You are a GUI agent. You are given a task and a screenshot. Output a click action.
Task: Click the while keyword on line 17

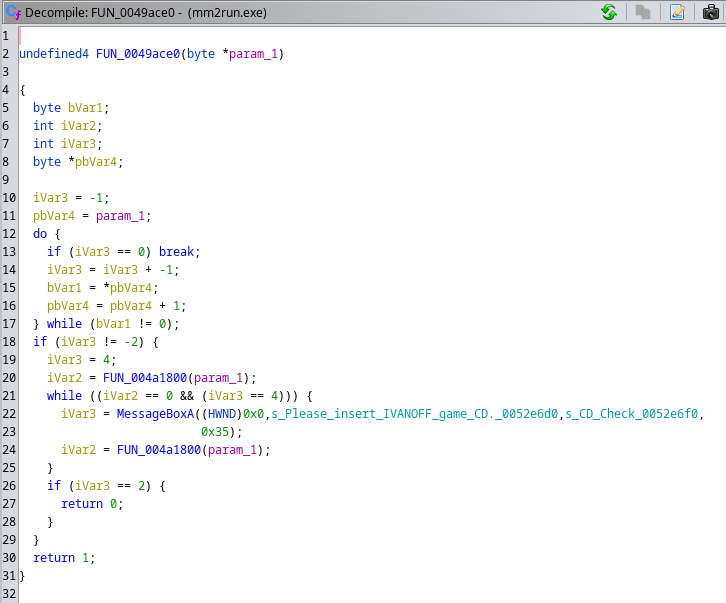[x=64, y=324]
